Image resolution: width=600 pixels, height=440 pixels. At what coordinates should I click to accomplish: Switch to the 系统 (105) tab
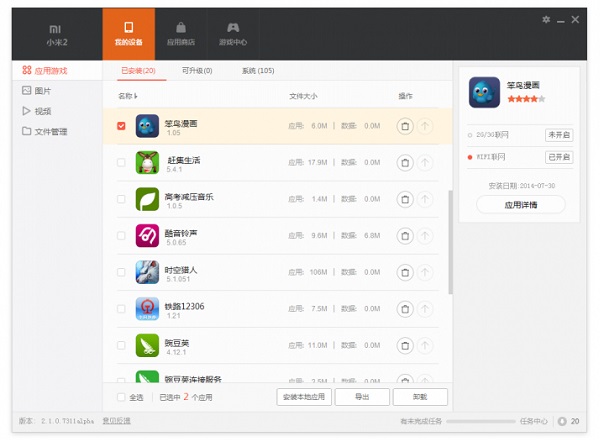coord(257,71)
